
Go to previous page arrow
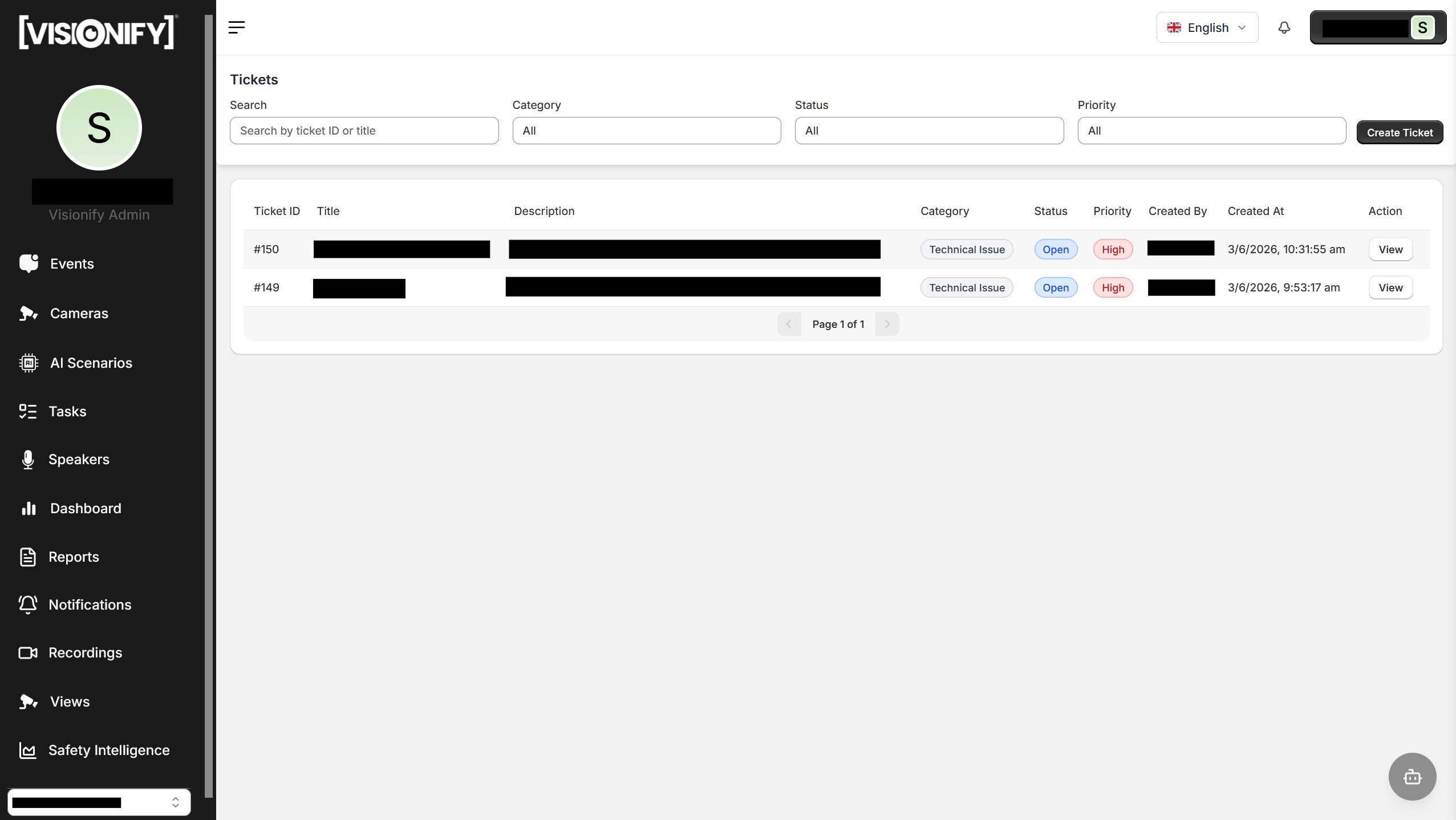(x=789, y=324)
